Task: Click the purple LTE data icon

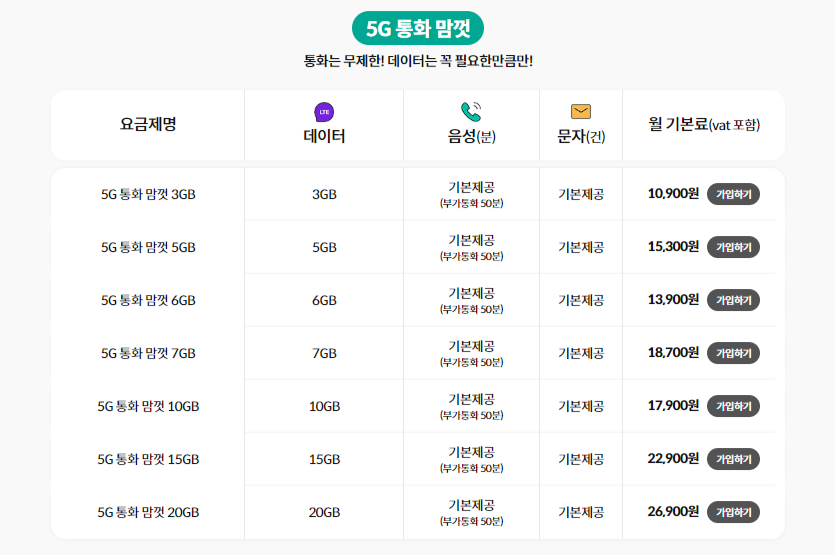Action: 324,112
